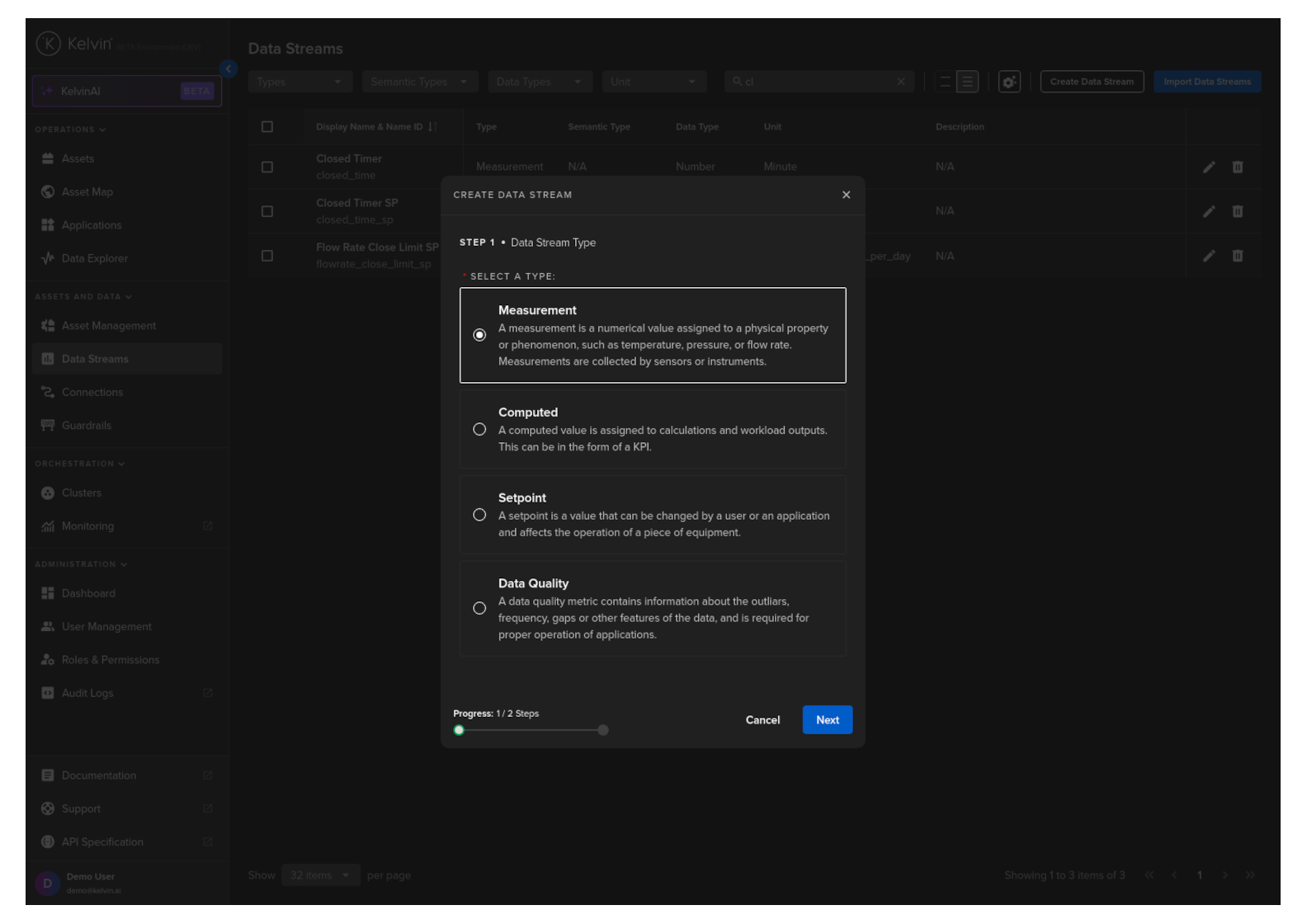Cancel the Create Data Stream dialog
The height and width of the screenshot is (924, 1307).
click(x=762, y=720)
